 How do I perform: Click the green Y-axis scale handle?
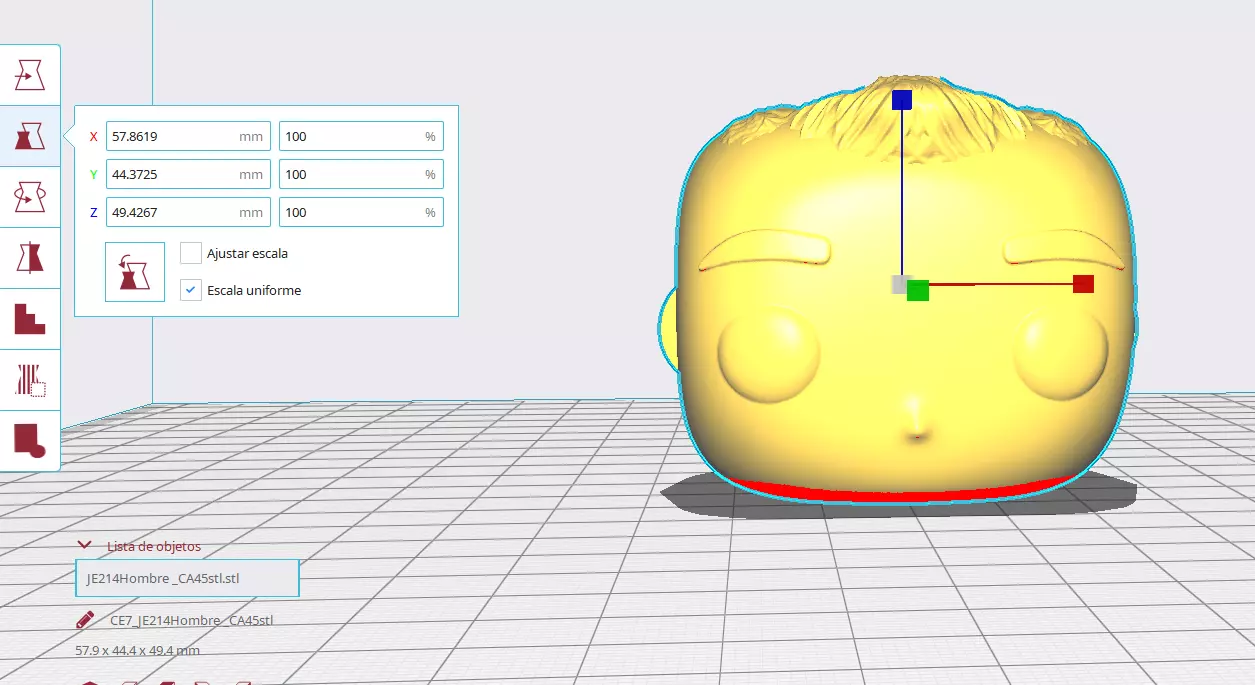coord(918,291)
